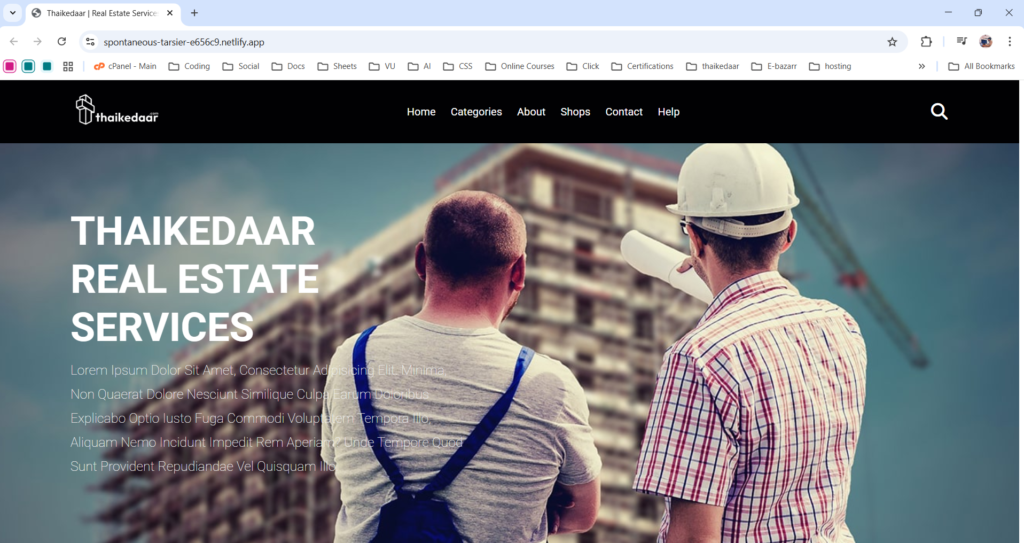
Task: Reload the page
Action: pyautogui.click(x=62, y=42)
